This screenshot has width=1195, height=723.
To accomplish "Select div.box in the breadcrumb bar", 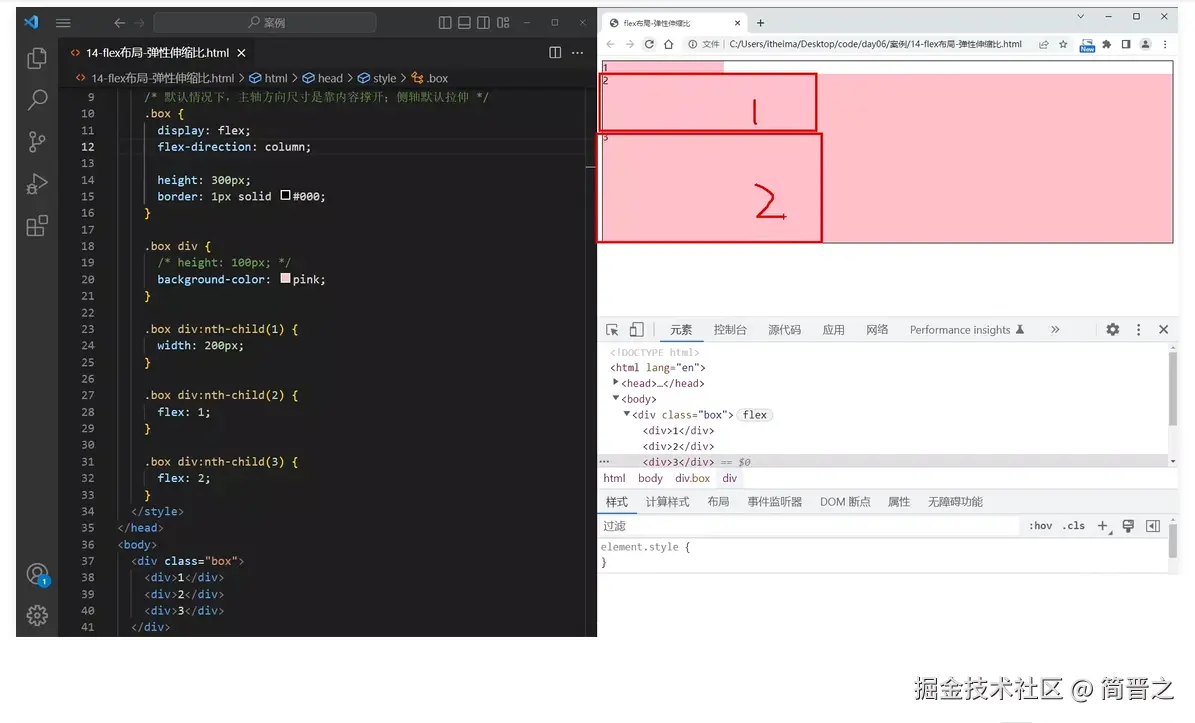I will point(691,477).
